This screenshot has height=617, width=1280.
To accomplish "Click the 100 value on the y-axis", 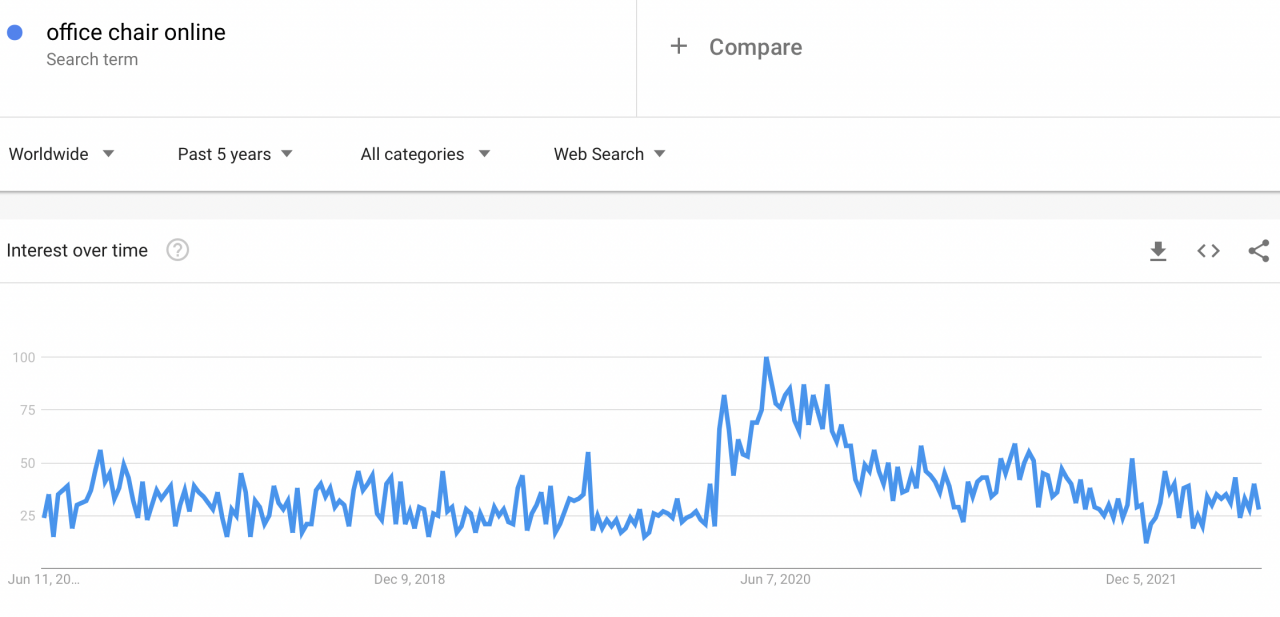I will (22, 357).
